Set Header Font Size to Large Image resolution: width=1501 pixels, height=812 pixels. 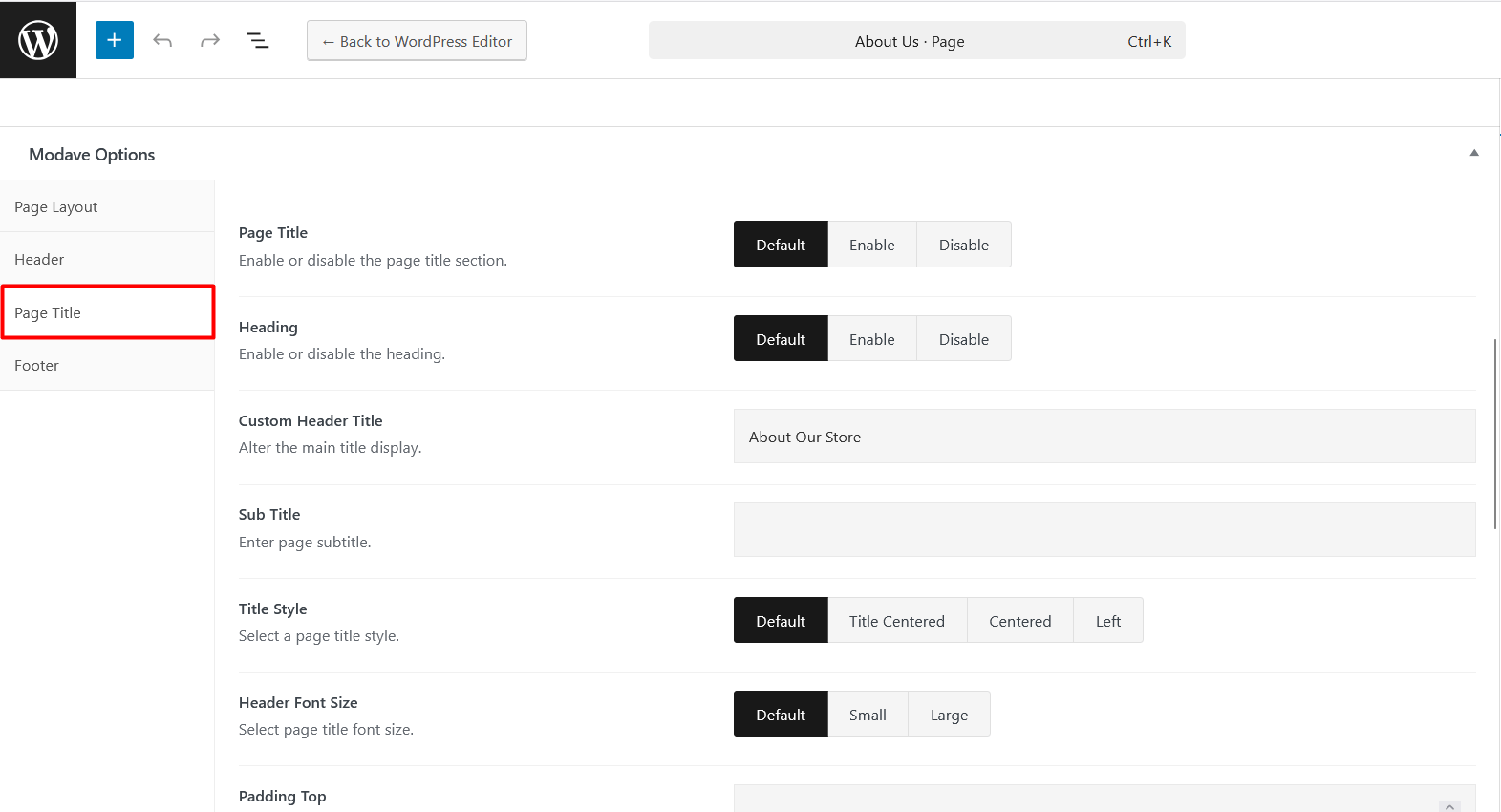click(949, 715)
